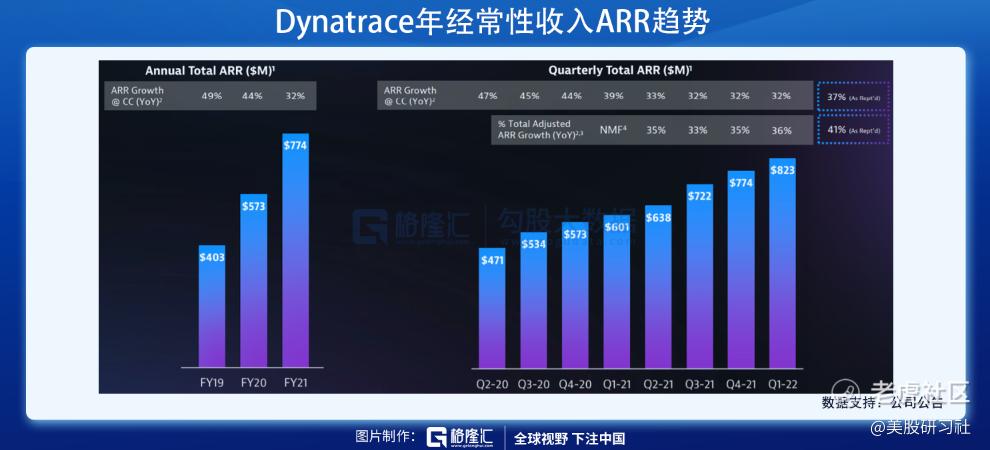Click the Q4-21 axis label
Viewport: 990px width, 450px height.
(x=742, y=384)
